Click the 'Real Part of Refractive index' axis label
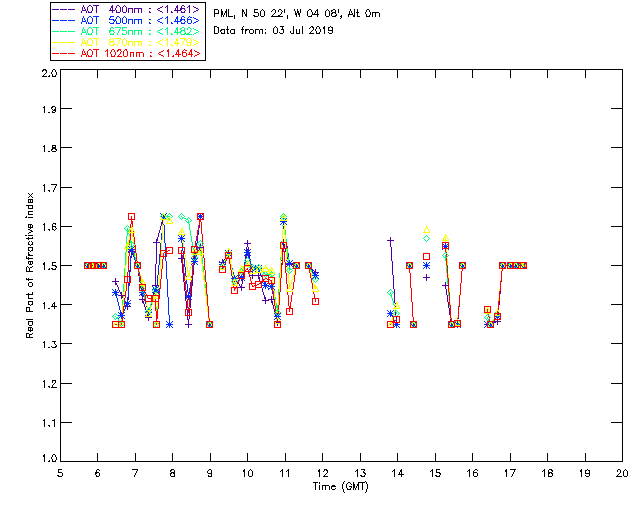This screenshot has height=512, width=640. 29,265
